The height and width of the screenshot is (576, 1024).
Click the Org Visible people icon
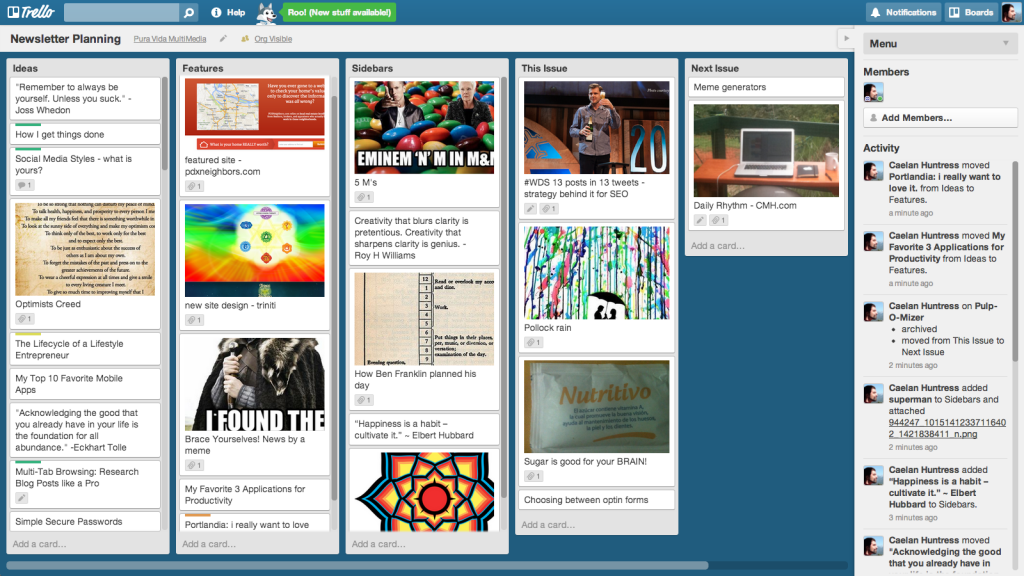coord(245,39)
